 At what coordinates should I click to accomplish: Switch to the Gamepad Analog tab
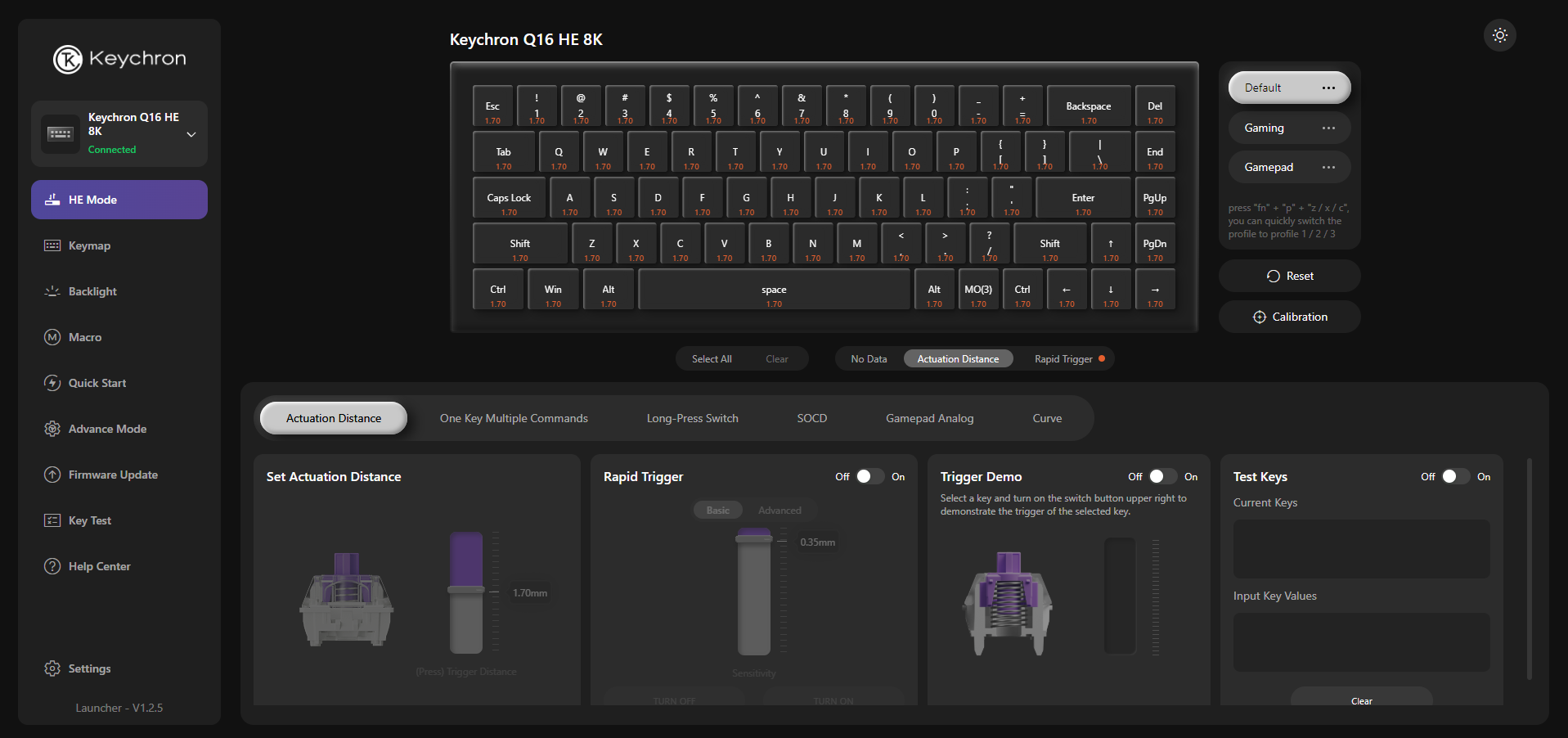930,418
